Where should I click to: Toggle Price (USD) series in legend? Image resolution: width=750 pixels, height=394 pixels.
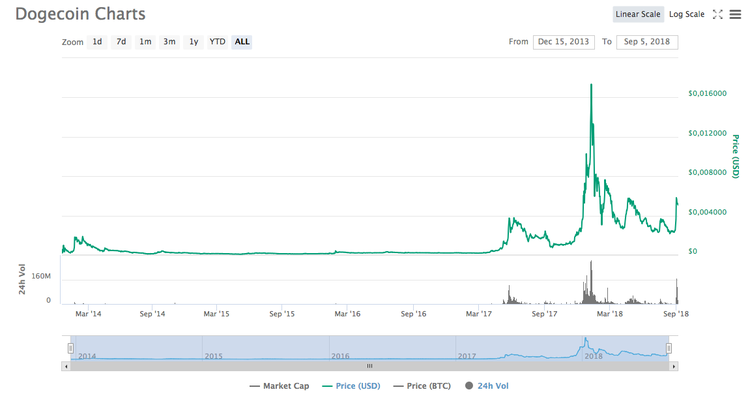tap(352, 386)
